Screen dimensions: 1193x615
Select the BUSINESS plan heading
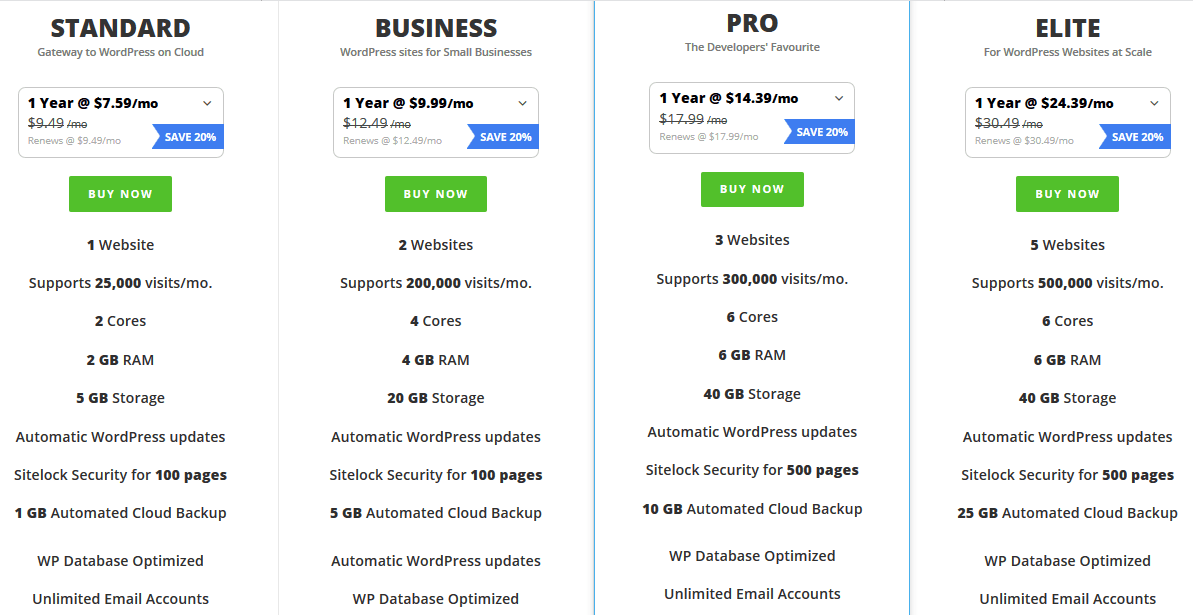436,28
